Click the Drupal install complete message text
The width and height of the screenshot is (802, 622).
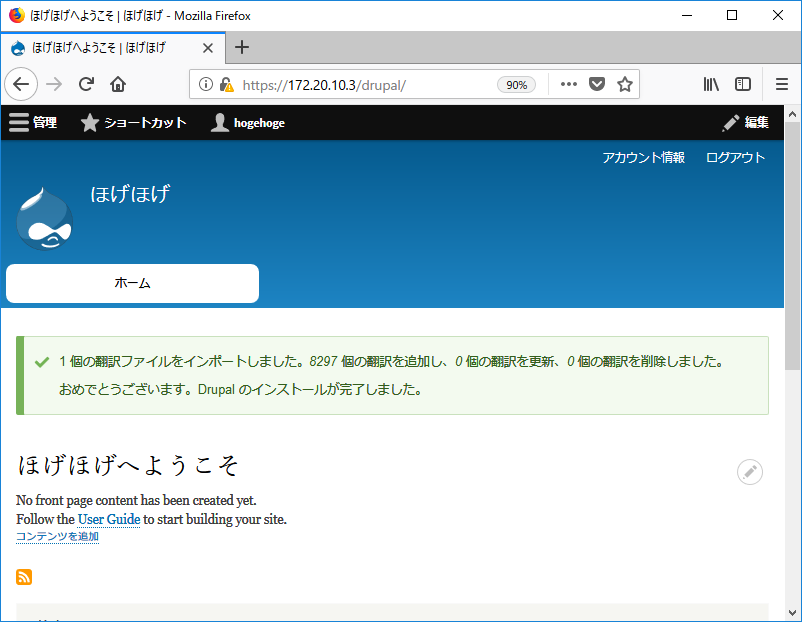241,390
